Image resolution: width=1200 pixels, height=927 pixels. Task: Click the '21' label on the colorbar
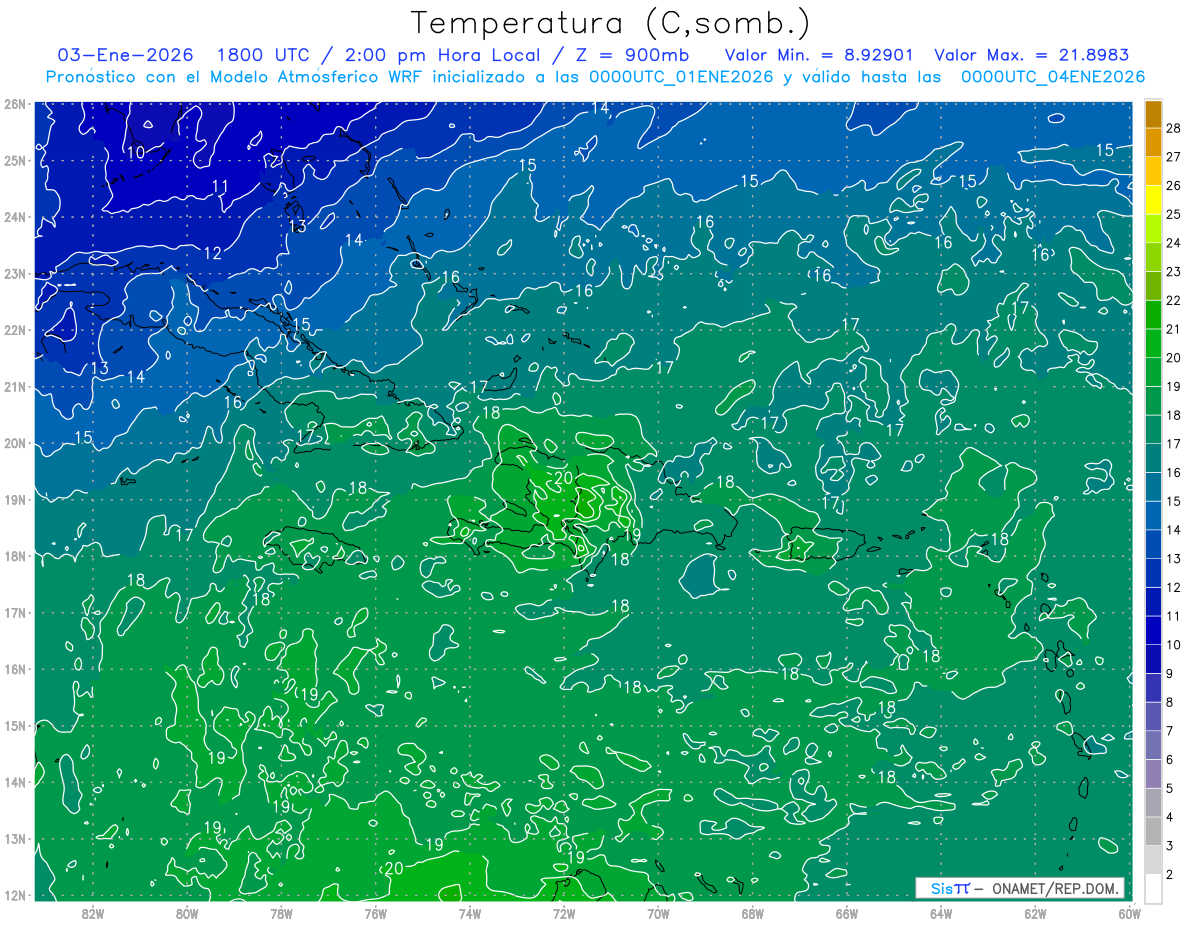1174,329
